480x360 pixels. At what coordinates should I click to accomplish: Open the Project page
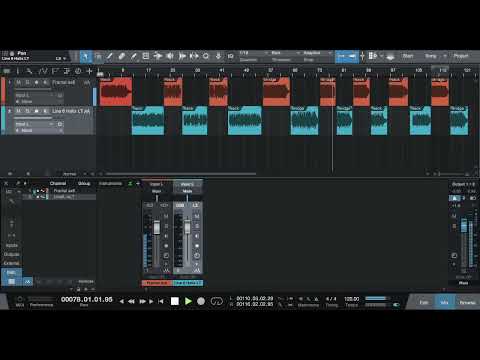tap(461, 56)
